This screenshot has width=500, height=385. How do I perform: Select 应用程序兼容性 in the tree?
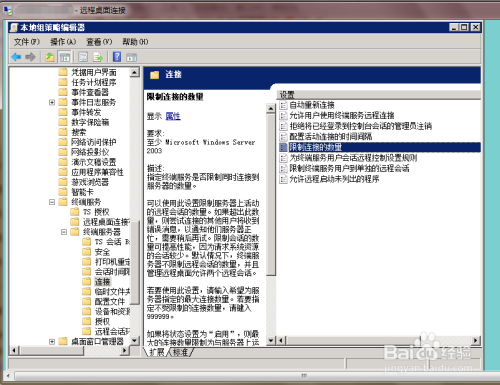[97, 172]
